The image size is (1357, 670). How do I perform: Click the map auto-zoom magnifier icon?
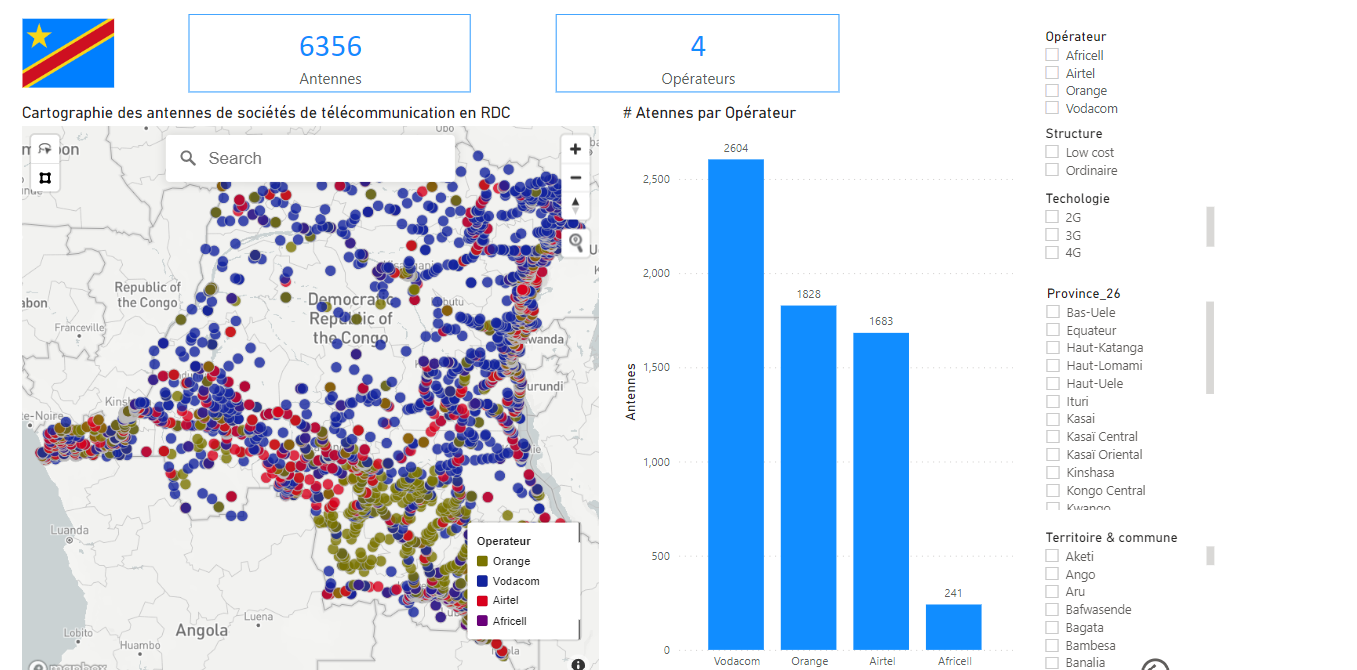point(575,242)
